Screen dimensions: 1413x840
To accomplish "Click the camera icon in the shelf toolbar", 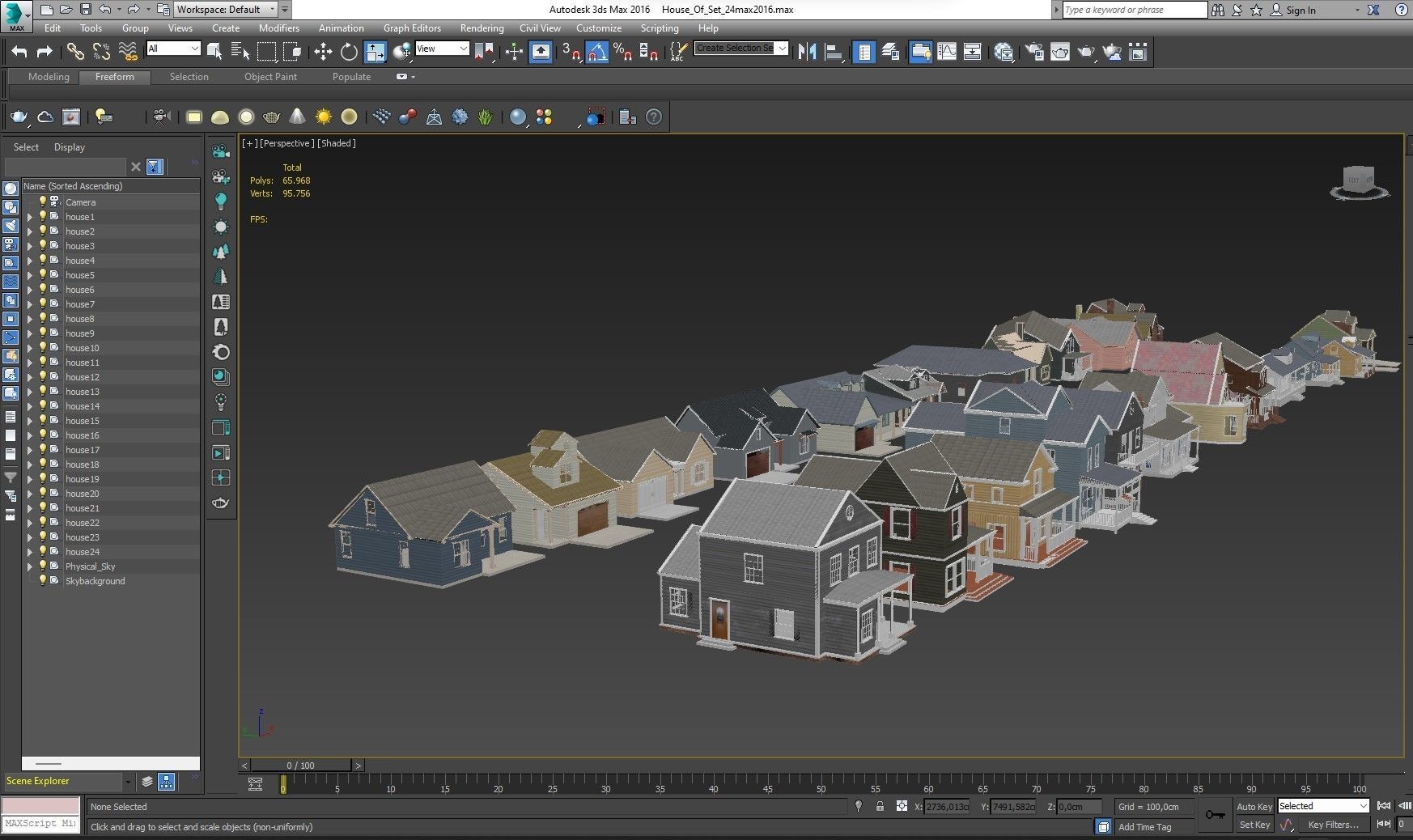I will 162,117.
